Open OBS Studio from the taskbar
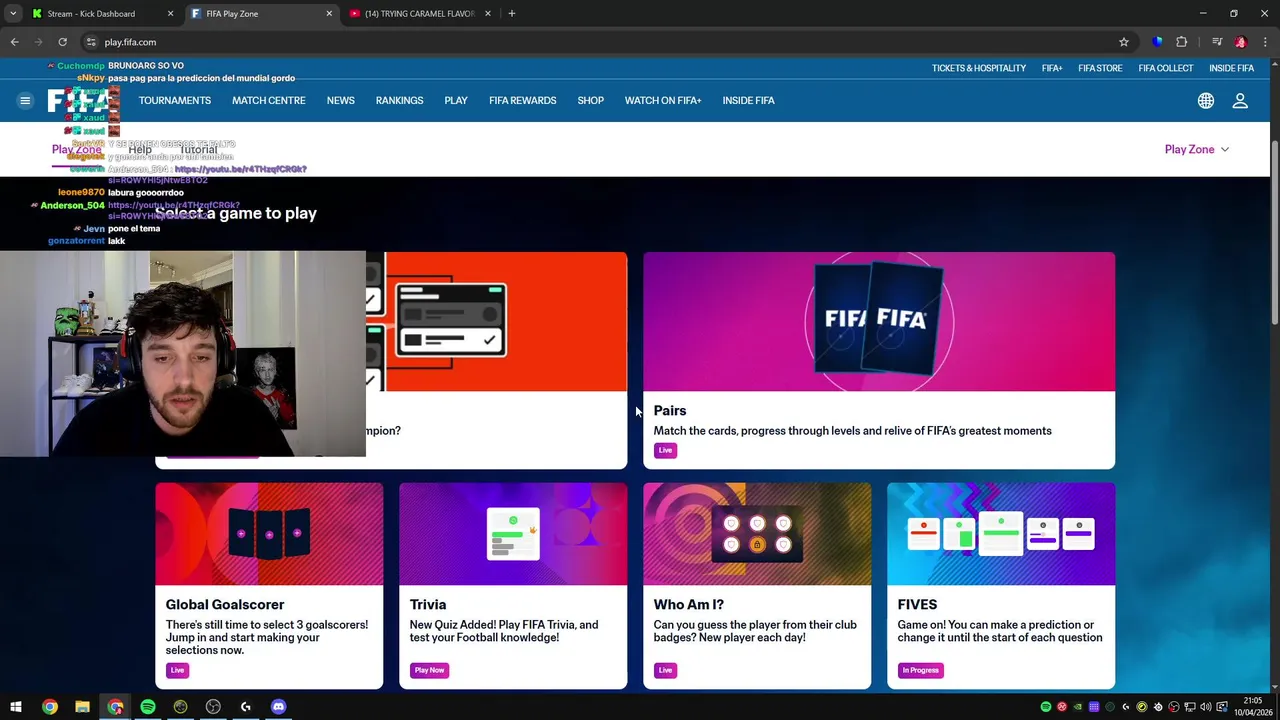The width and height of the screenshot is (1280, 720). click(x=213, y=707)
